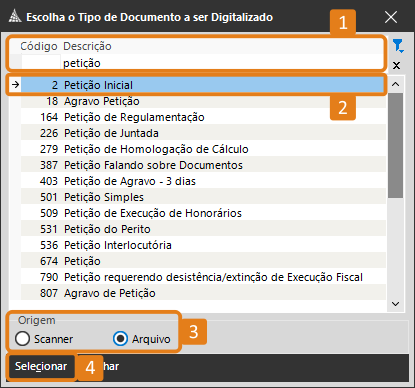Select row 164 Petição de Regulamentação
The height and width of the screenshot is (388, 415).
pyautogui.click(x=203, y=117)
